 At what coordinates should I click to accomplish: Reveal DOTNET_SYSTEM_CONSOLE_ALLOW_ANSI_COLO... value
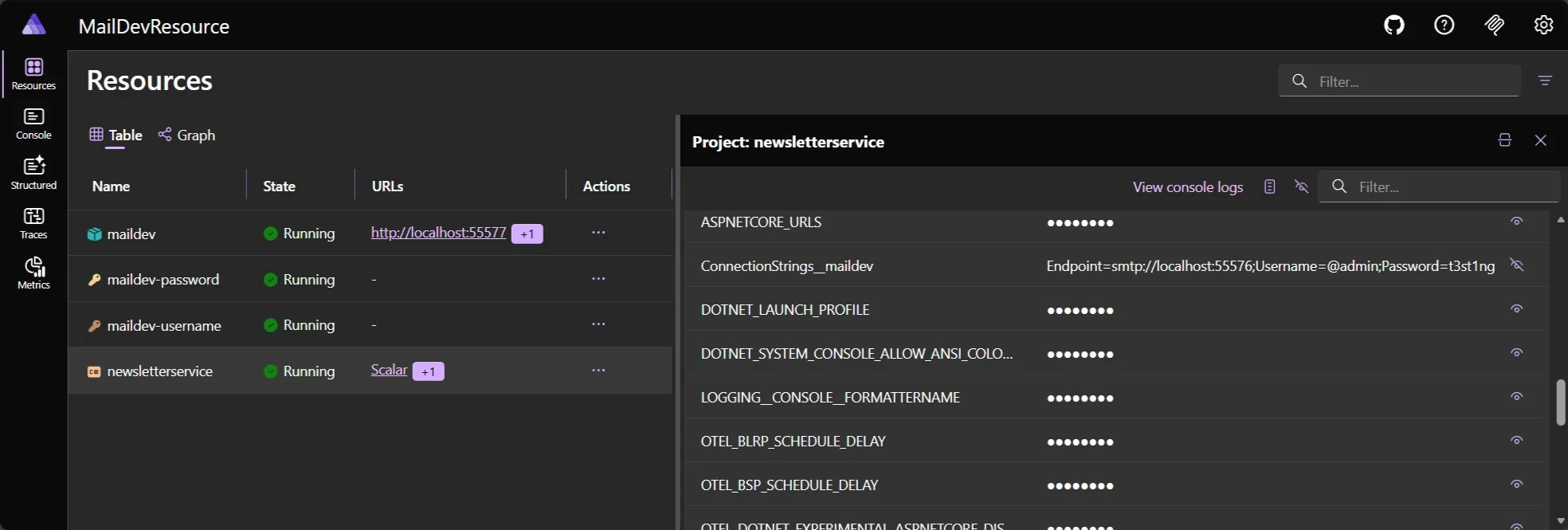tap(1516, 353)
